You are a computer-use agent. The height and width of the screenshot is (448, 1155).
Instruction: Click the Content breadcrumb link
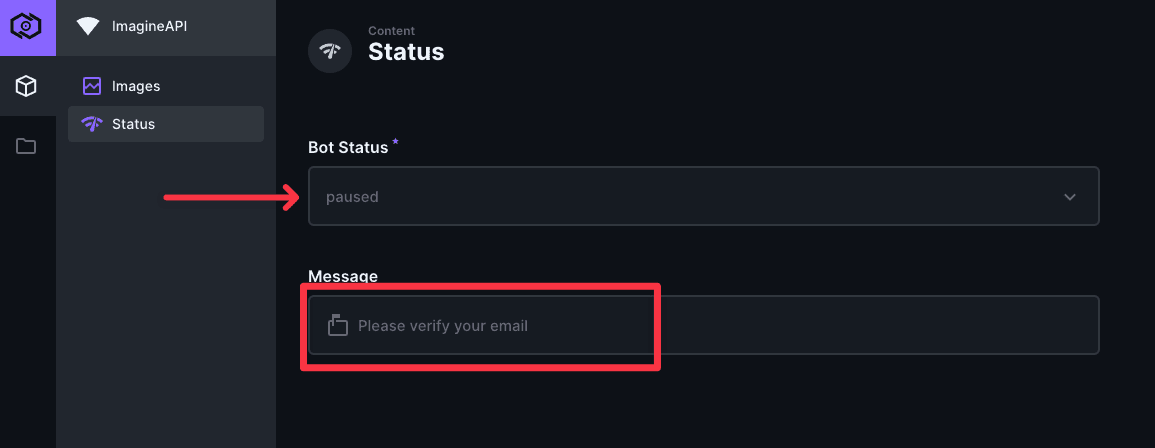point(391,31)
